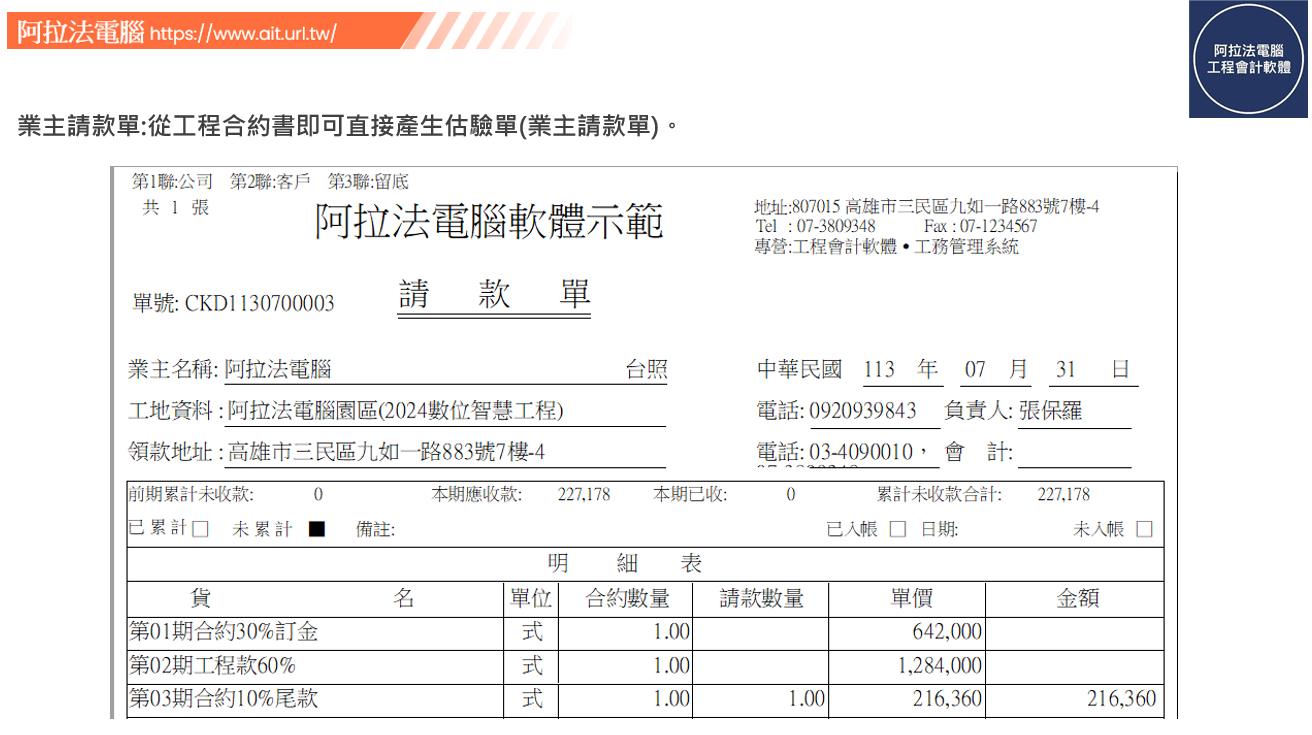Viewport: 1312px width, 735px height.
Task: Click the 合約數量 column header
Action: 627,598
